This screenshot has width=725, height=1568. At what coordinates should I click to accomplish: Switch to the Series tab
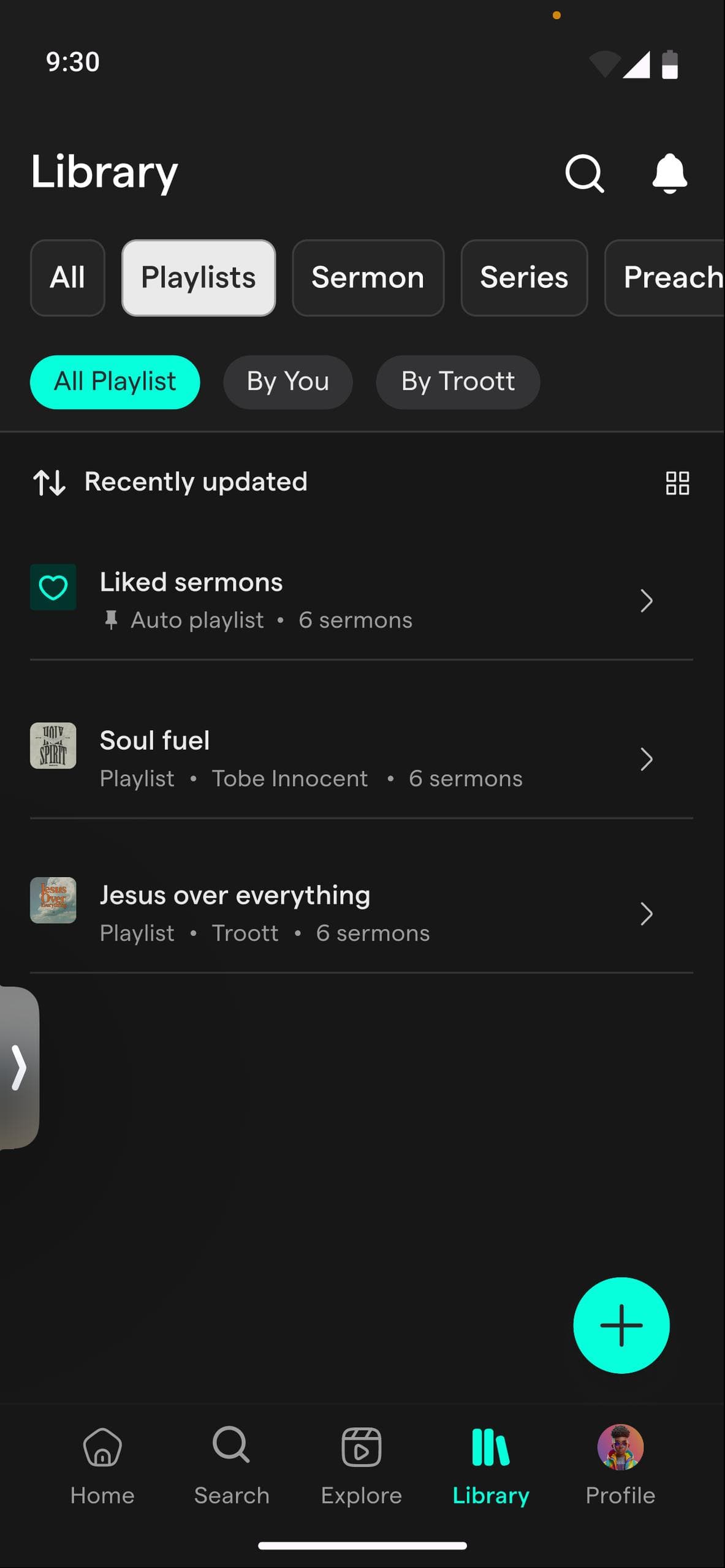[x=524, y=277]
